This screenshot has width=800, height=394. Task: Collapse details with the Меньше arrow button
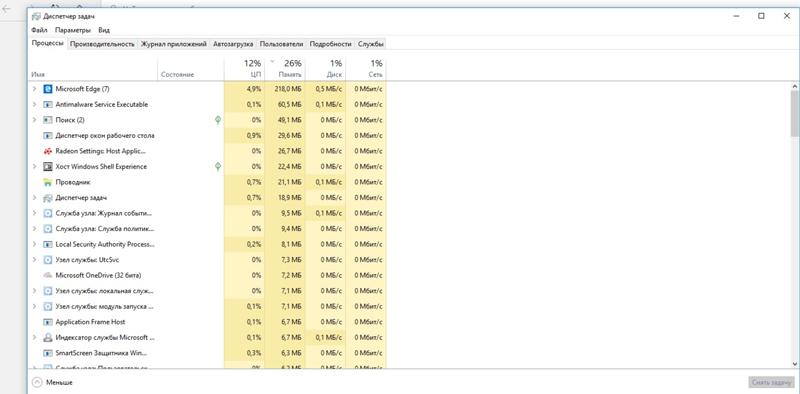[x=37, y=382]
